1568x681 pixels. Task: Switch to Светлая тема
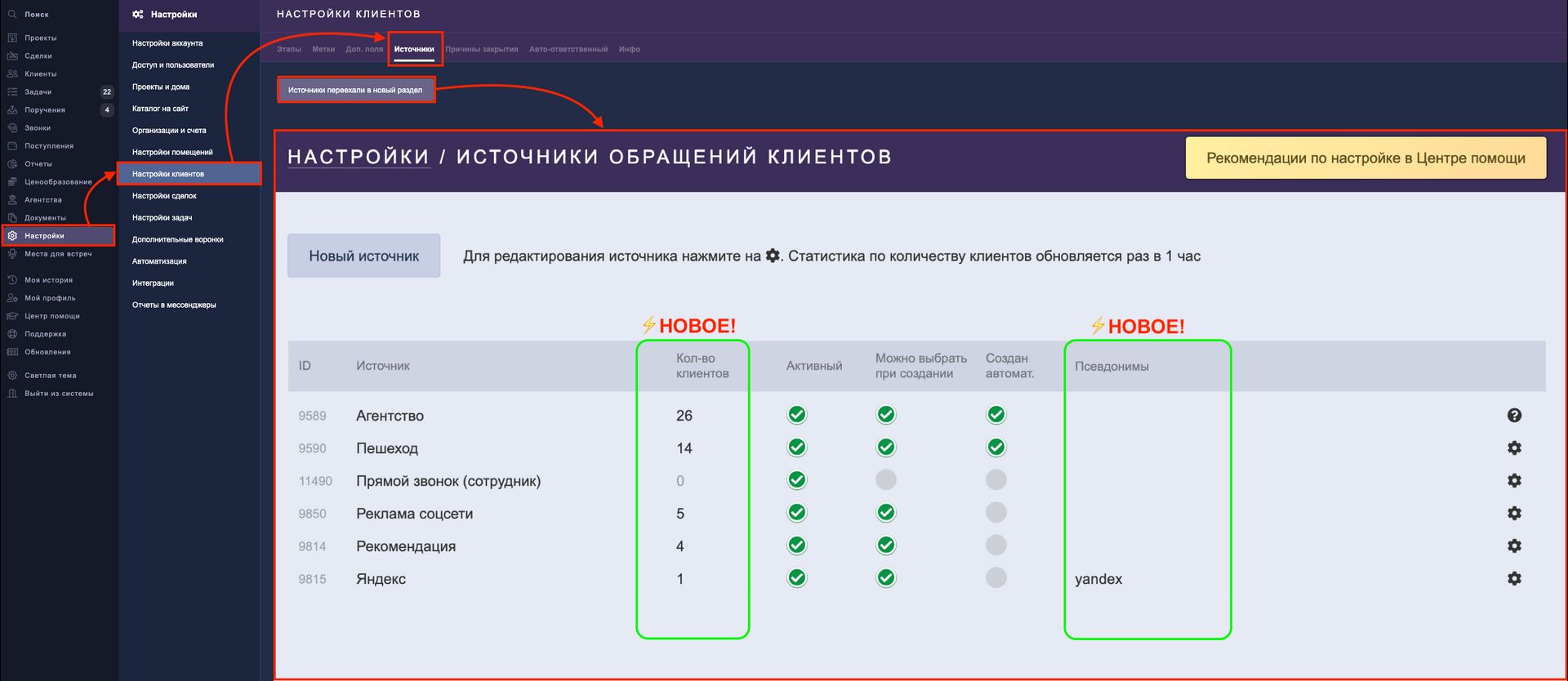tap(50, 375)
